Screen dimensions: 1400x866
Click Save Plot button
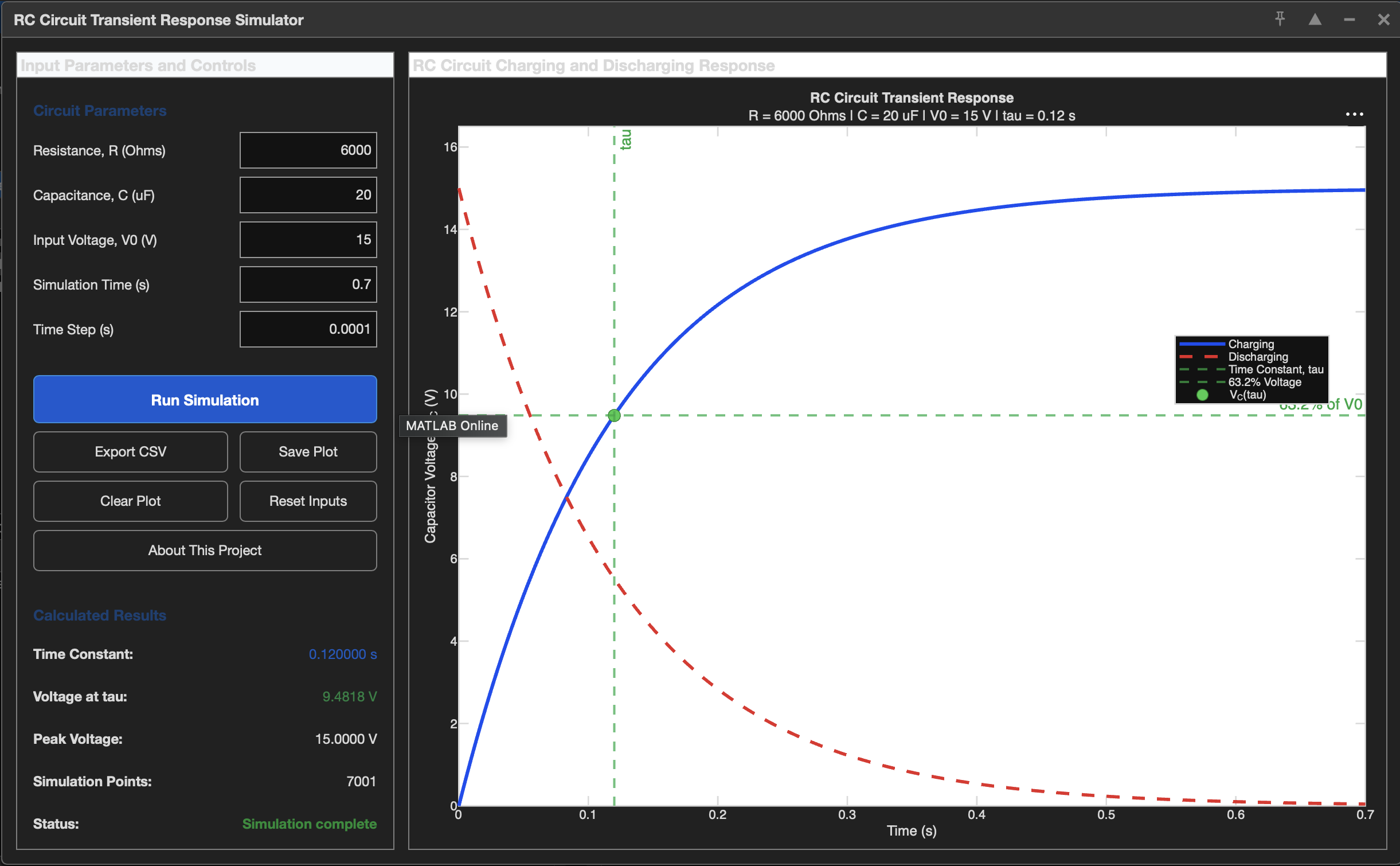pyautogui.click(x=308, y=452)
